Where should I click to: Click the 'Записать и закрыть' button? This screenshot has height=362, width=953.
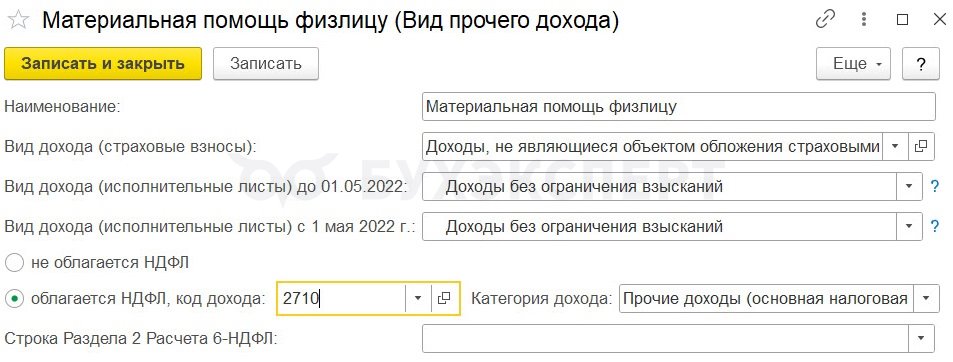(103, 64)
